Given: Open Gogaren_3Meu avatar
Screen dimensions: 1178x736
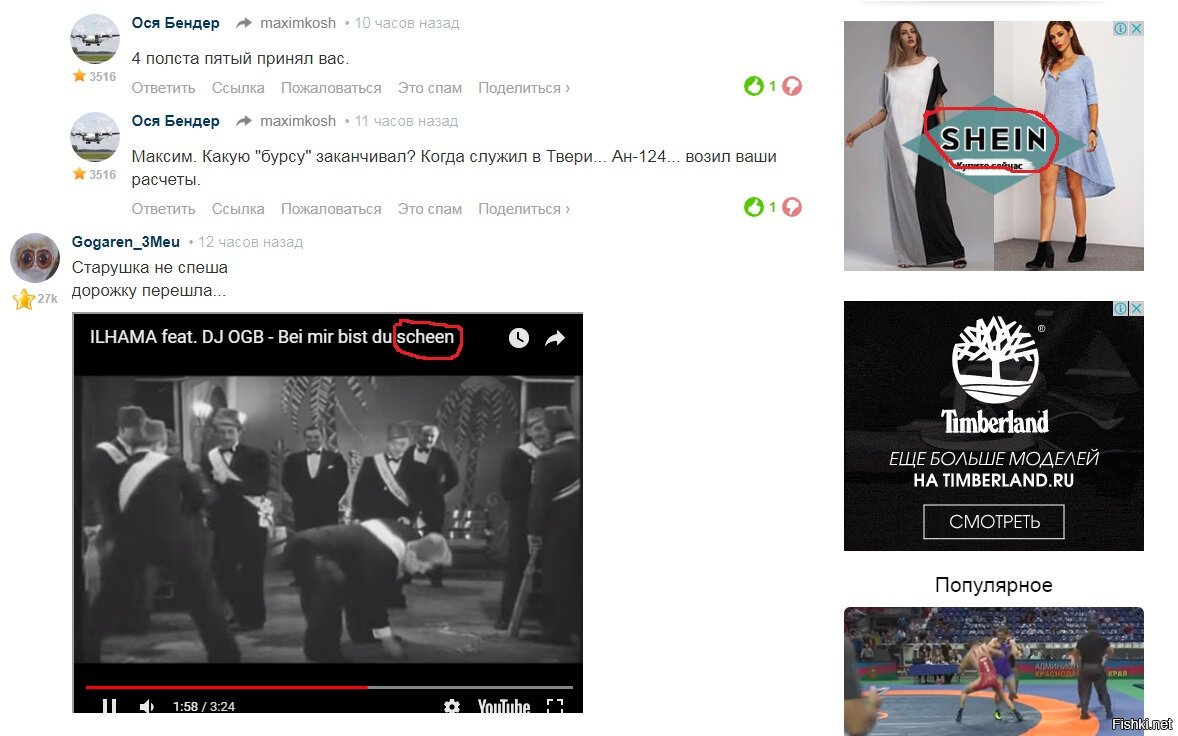Looking at the screenshot, I should [x=35, y=258].
